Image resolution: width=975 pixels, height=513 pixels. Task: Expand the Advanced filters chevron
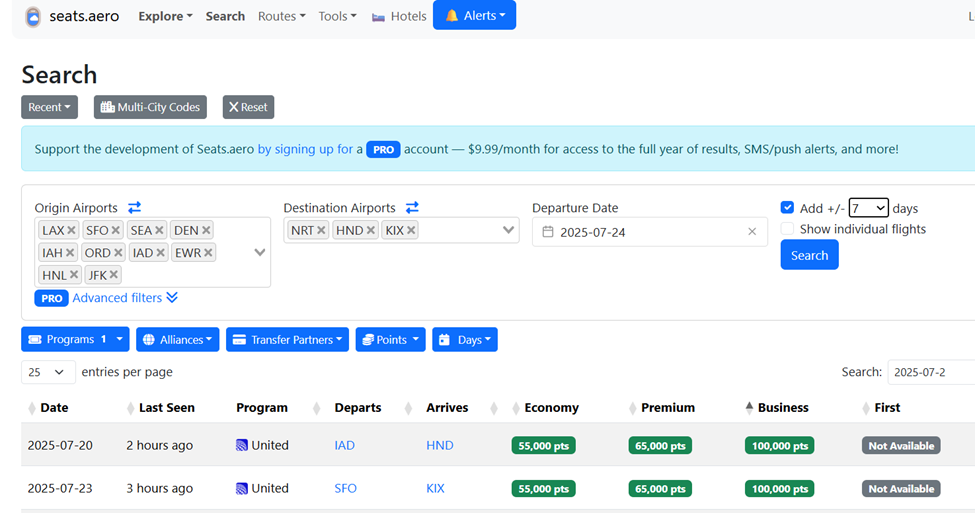[x=172, y=298]
